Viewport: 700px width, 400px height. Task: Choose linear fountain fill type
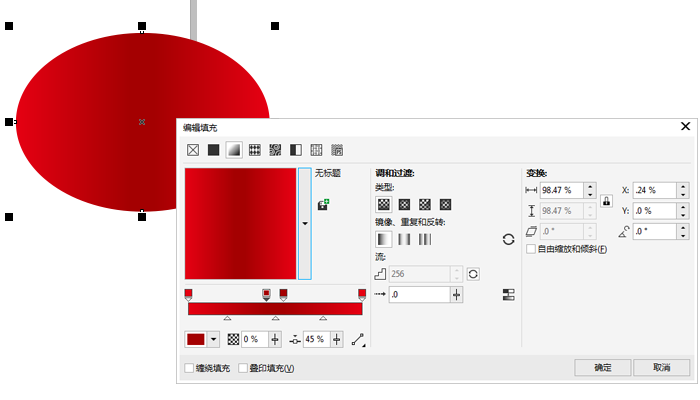pos(383,204)
